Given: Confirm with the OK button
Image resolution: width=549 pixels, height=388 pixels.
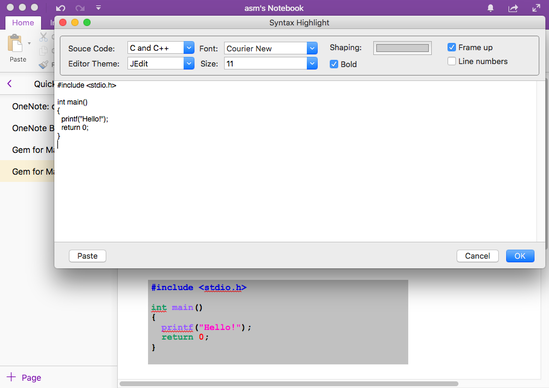Looking at the screenshot, I should click(x=520, y=256).
